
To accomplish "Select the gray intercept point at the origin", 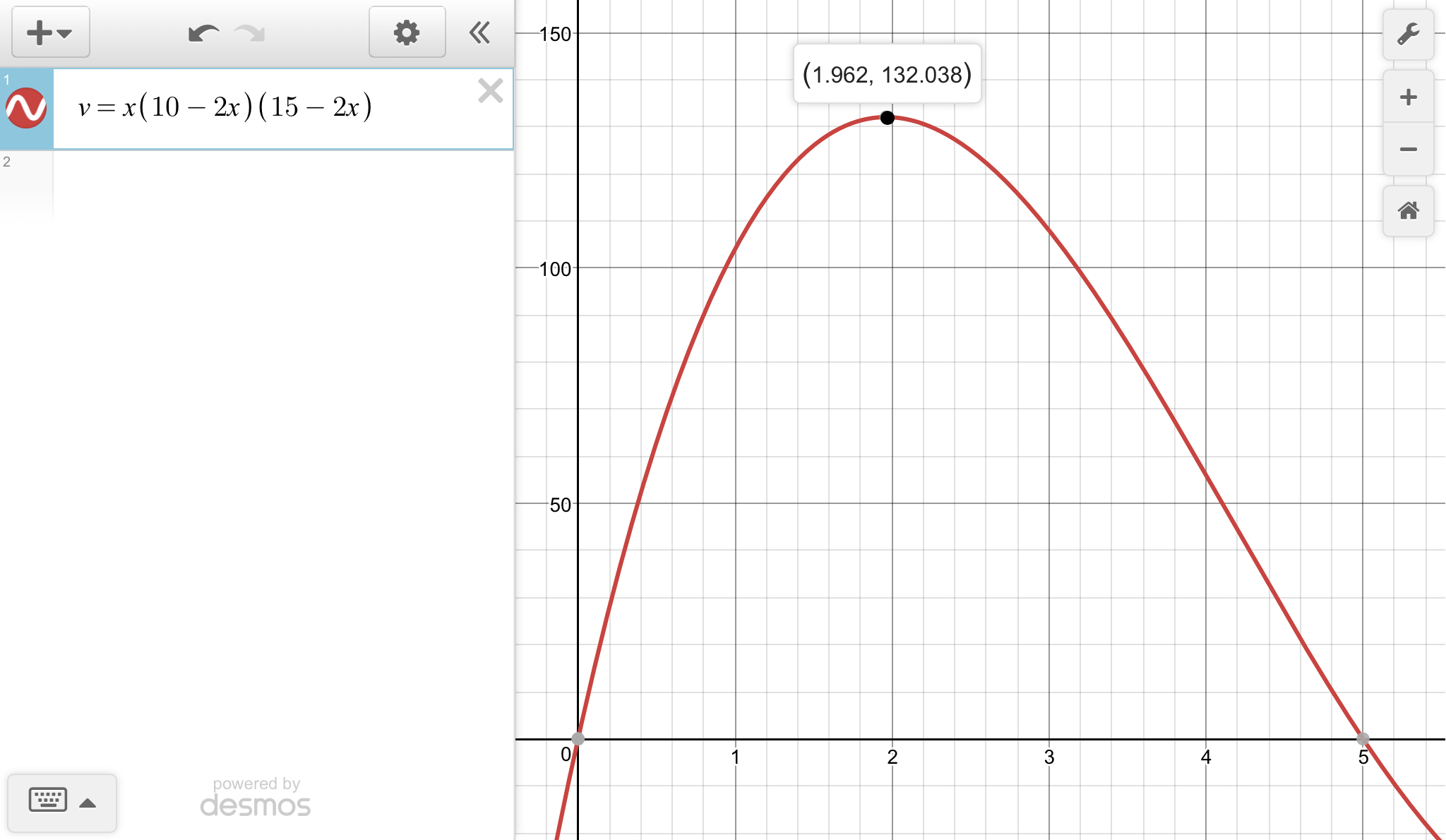I will point(578,739).
